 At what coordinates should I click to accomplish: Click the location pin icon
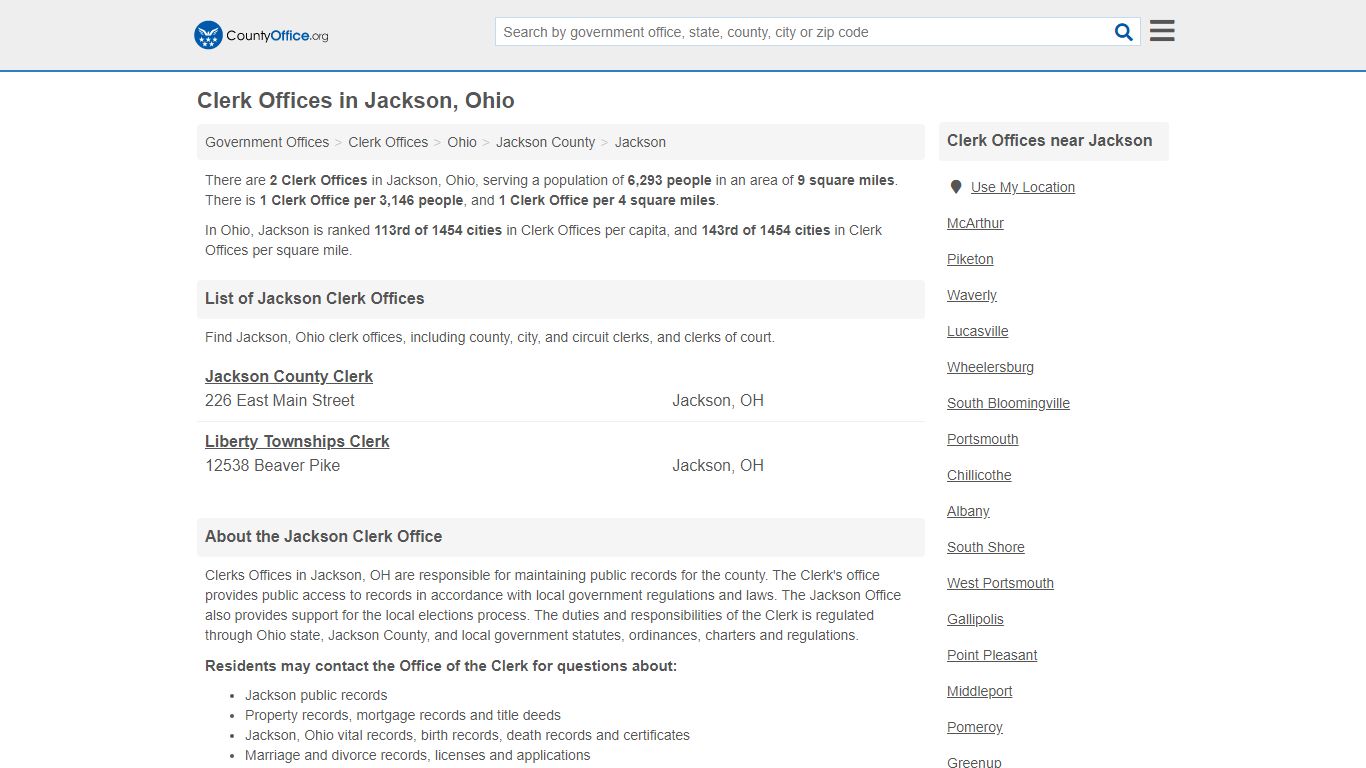coord(955,187)
